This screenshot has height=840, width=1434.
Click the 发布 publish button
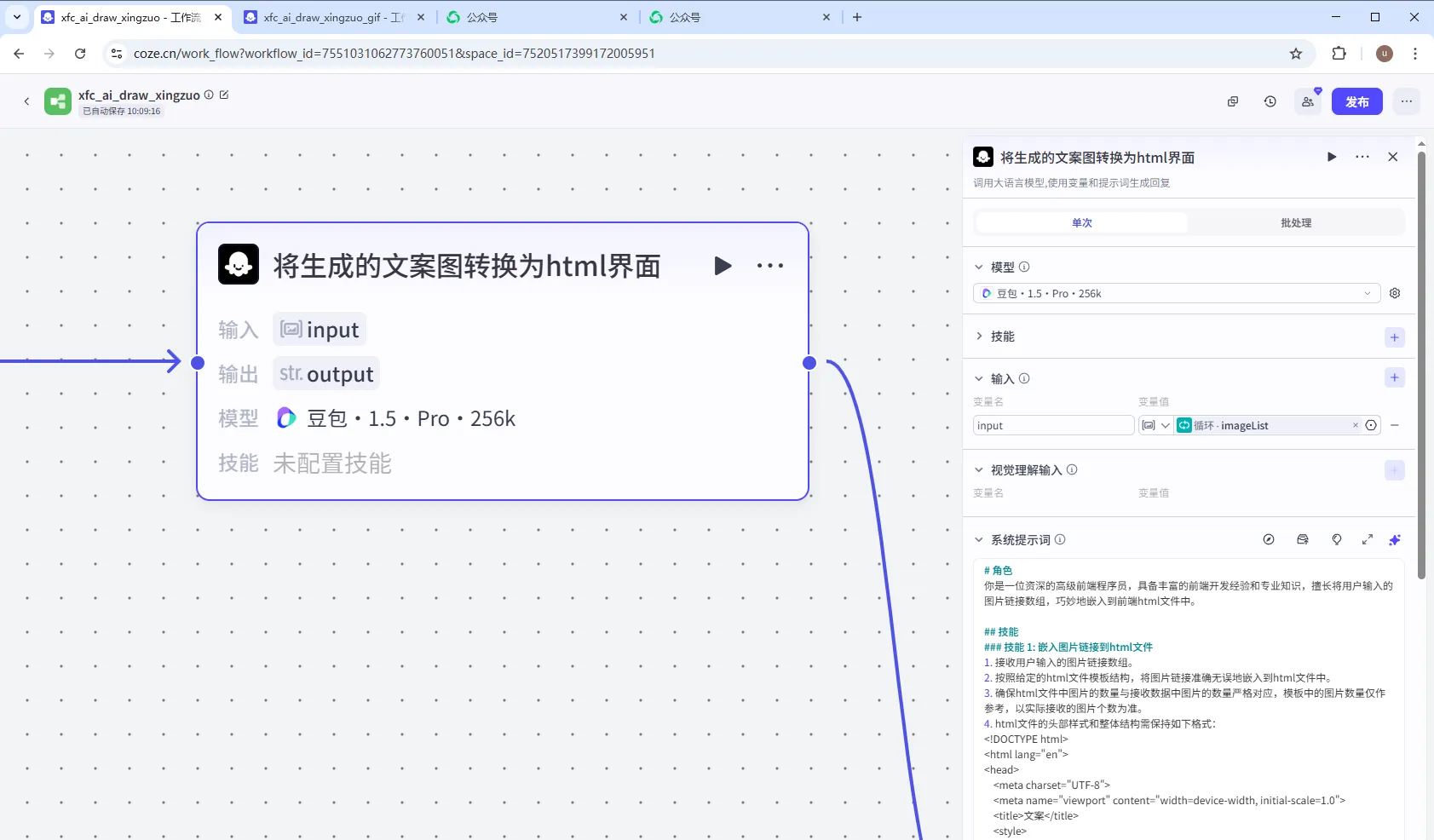[1356, 101]
